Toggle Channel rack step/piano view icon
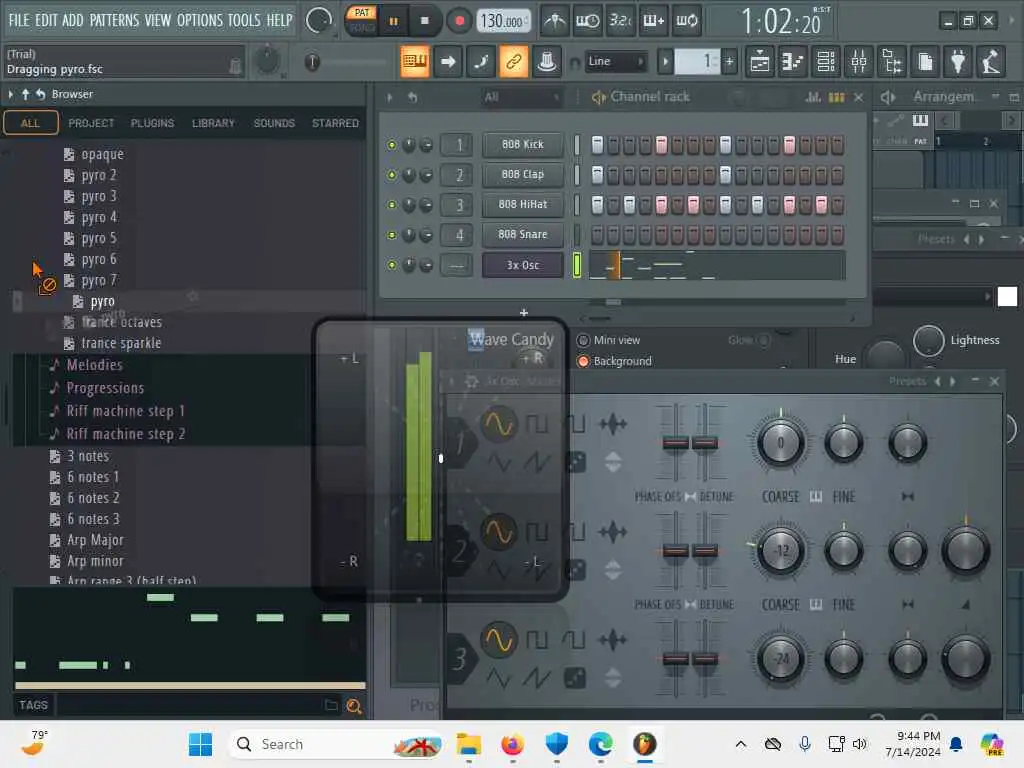 [837, 97]
